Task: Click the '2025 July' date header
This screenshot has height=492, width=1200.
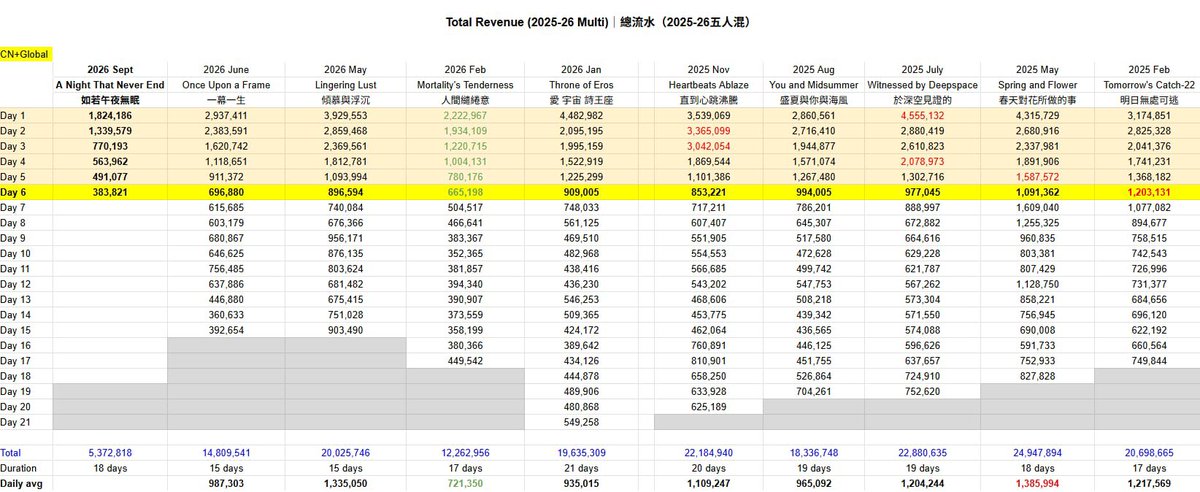Action: (x=921, y=69)
